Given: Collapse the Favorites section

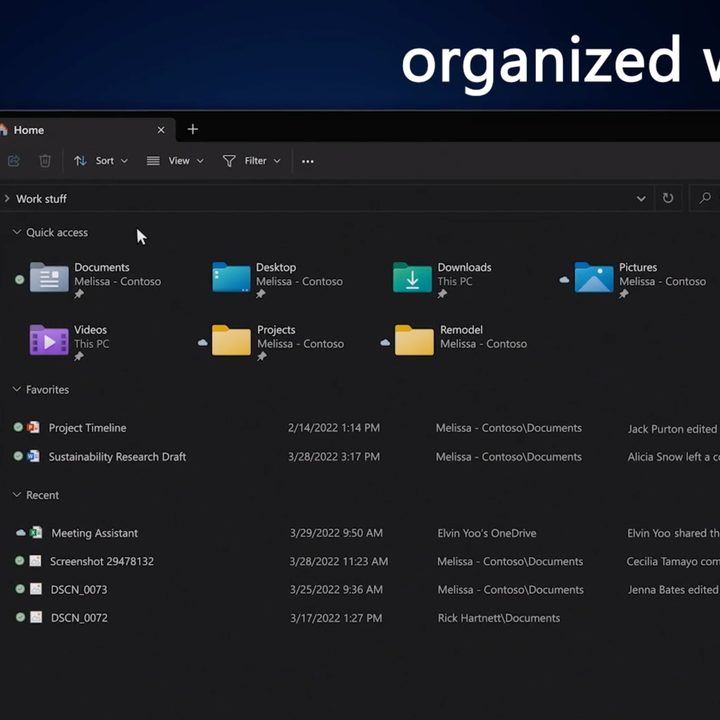Looking at the screenshot, I should [x=17, y=389].
